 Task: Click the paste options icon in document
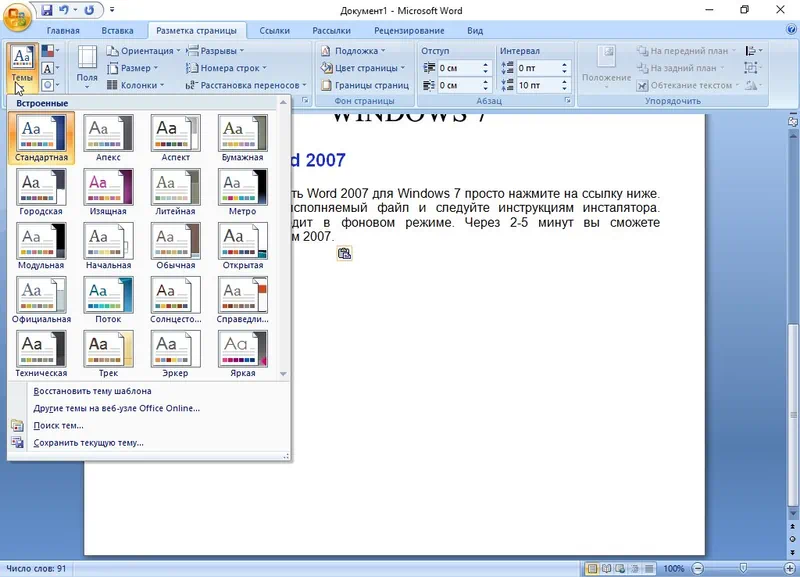[x=344, y=254]
